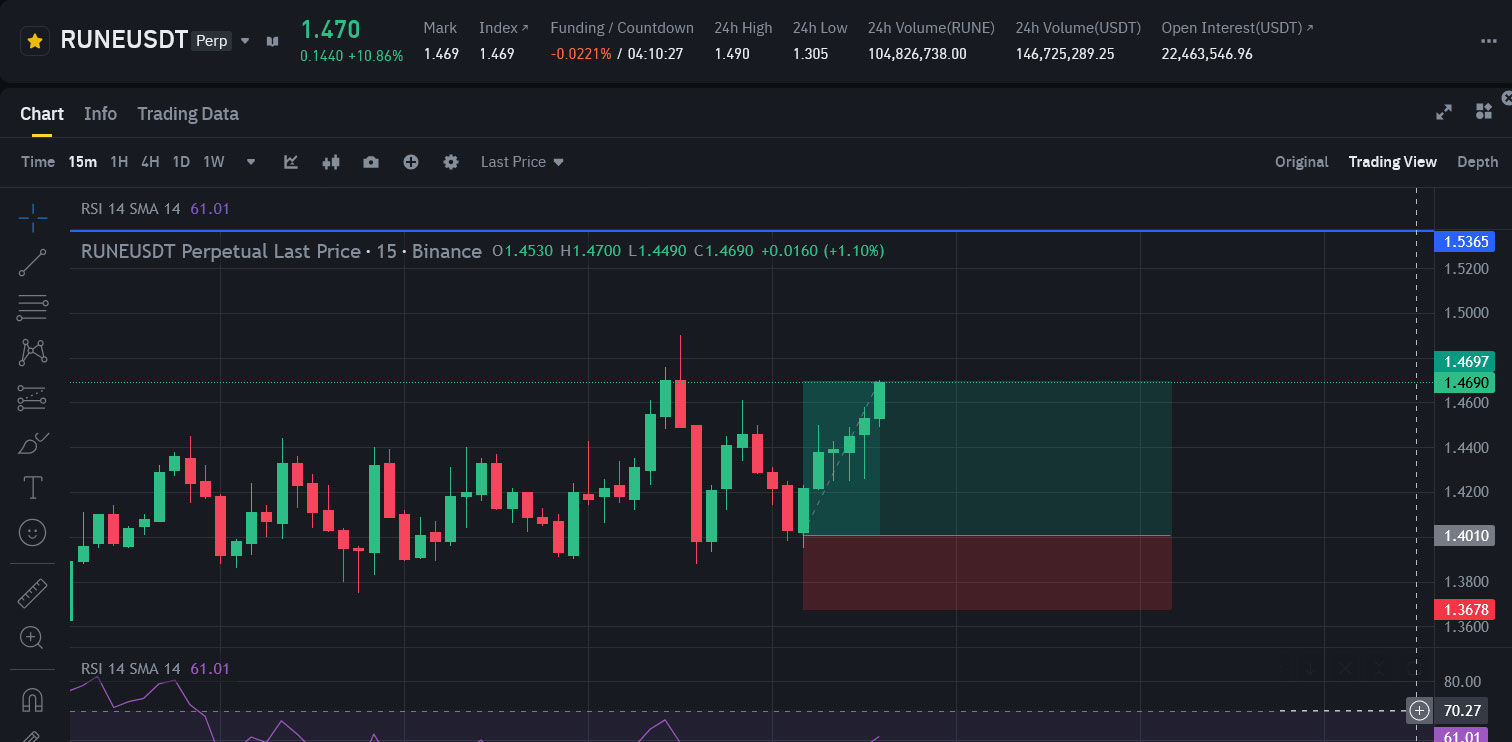Switch to the Trading View chart

pos(1392,162)
